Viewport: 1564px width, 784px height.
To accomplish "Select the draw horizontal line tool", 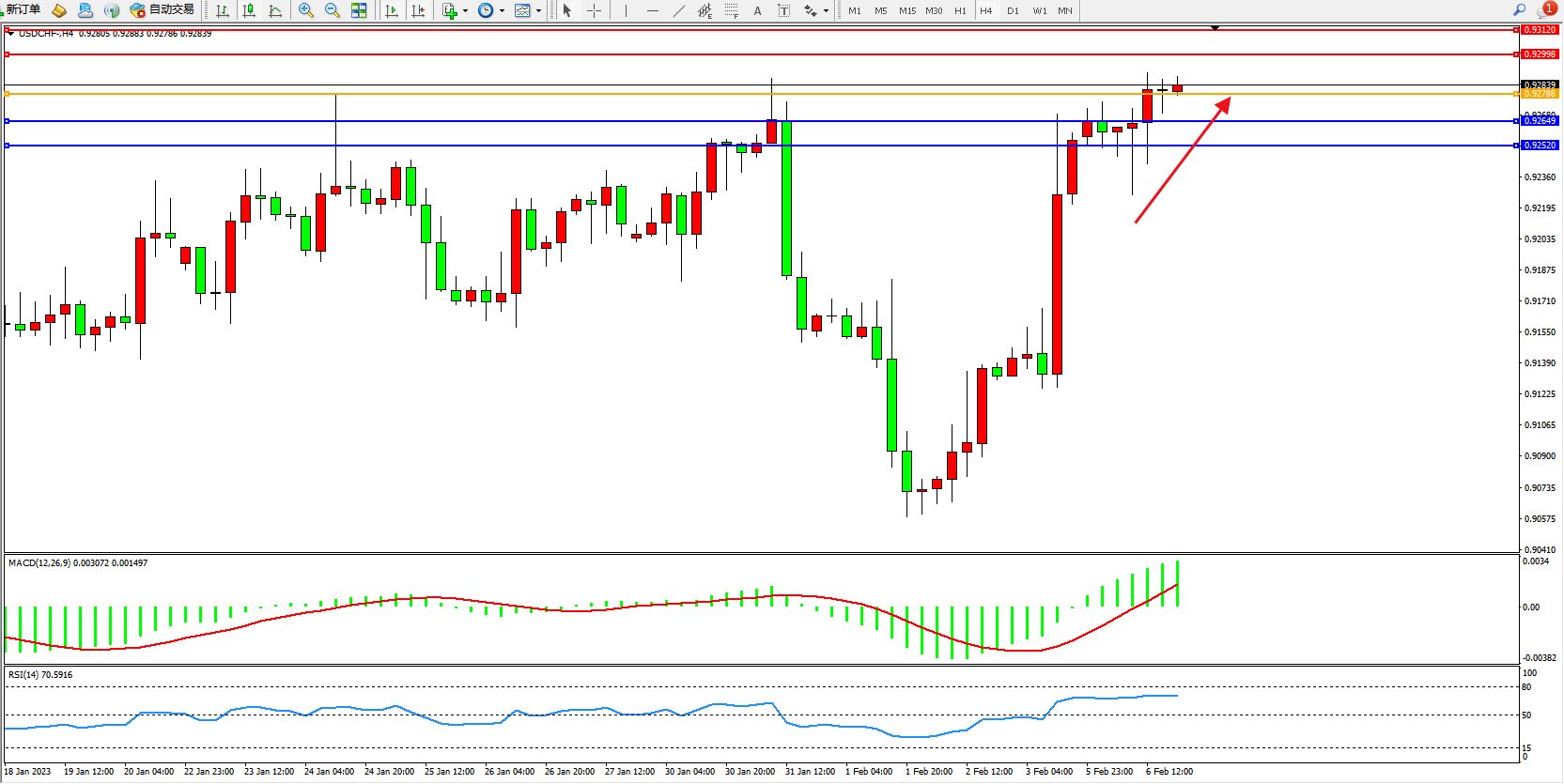I will (x=652, y=10).
